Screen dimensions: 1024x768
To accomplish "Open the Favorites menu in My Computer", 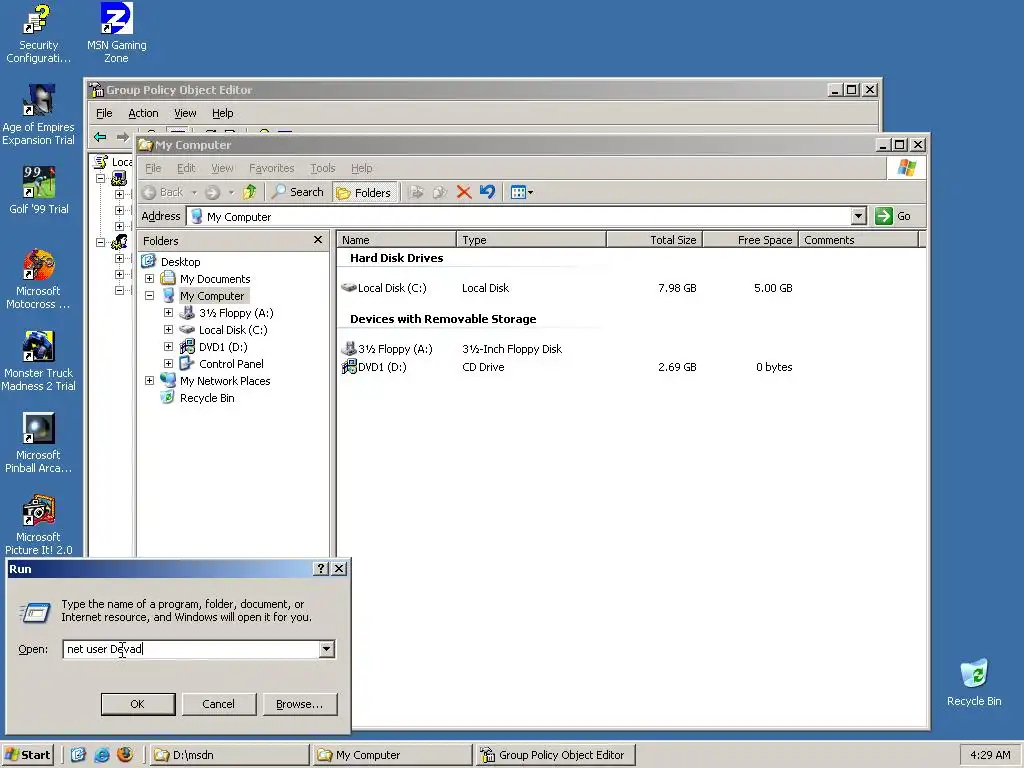I will 272,168.
